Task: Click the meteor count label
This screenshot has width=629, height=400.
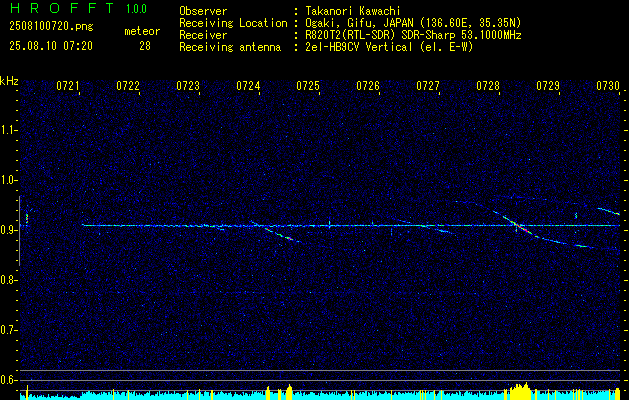Action: coord(142,31)
